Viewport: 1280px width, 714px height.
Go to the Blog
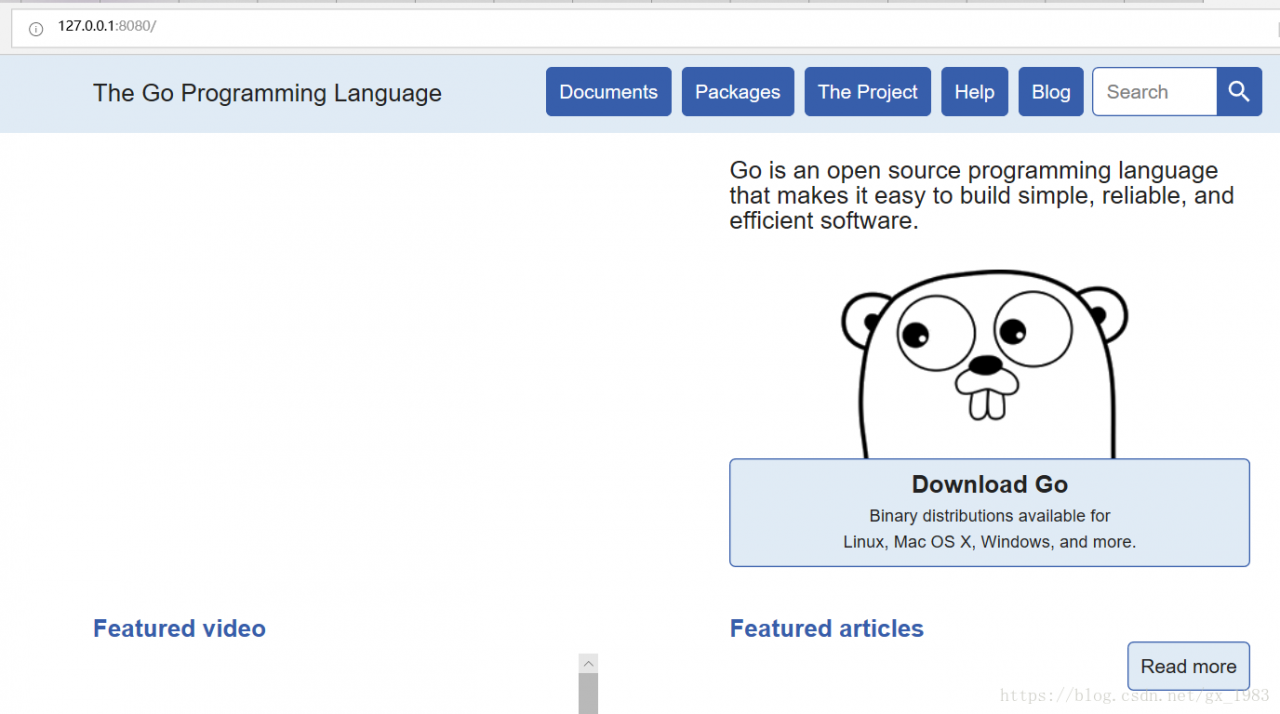1051,92
